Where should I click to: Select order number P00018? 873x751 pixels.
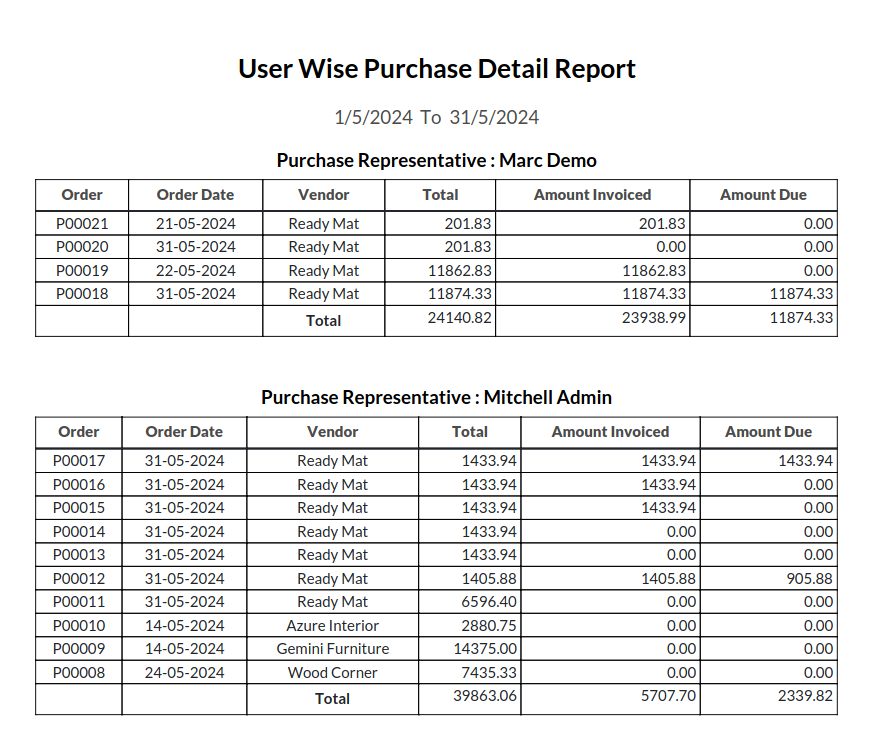[82, 294]
